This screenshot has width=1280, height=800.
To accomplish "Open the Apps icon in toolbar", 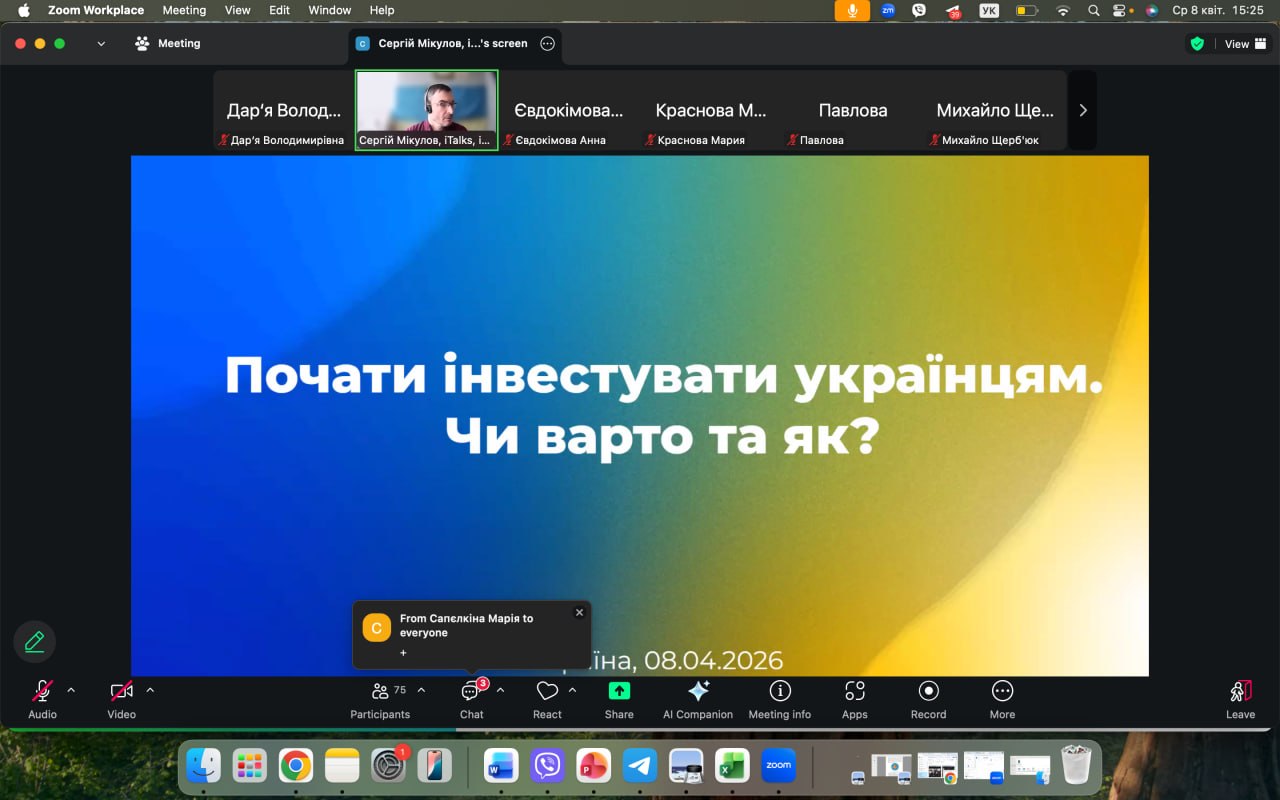I will coord(854,692).
